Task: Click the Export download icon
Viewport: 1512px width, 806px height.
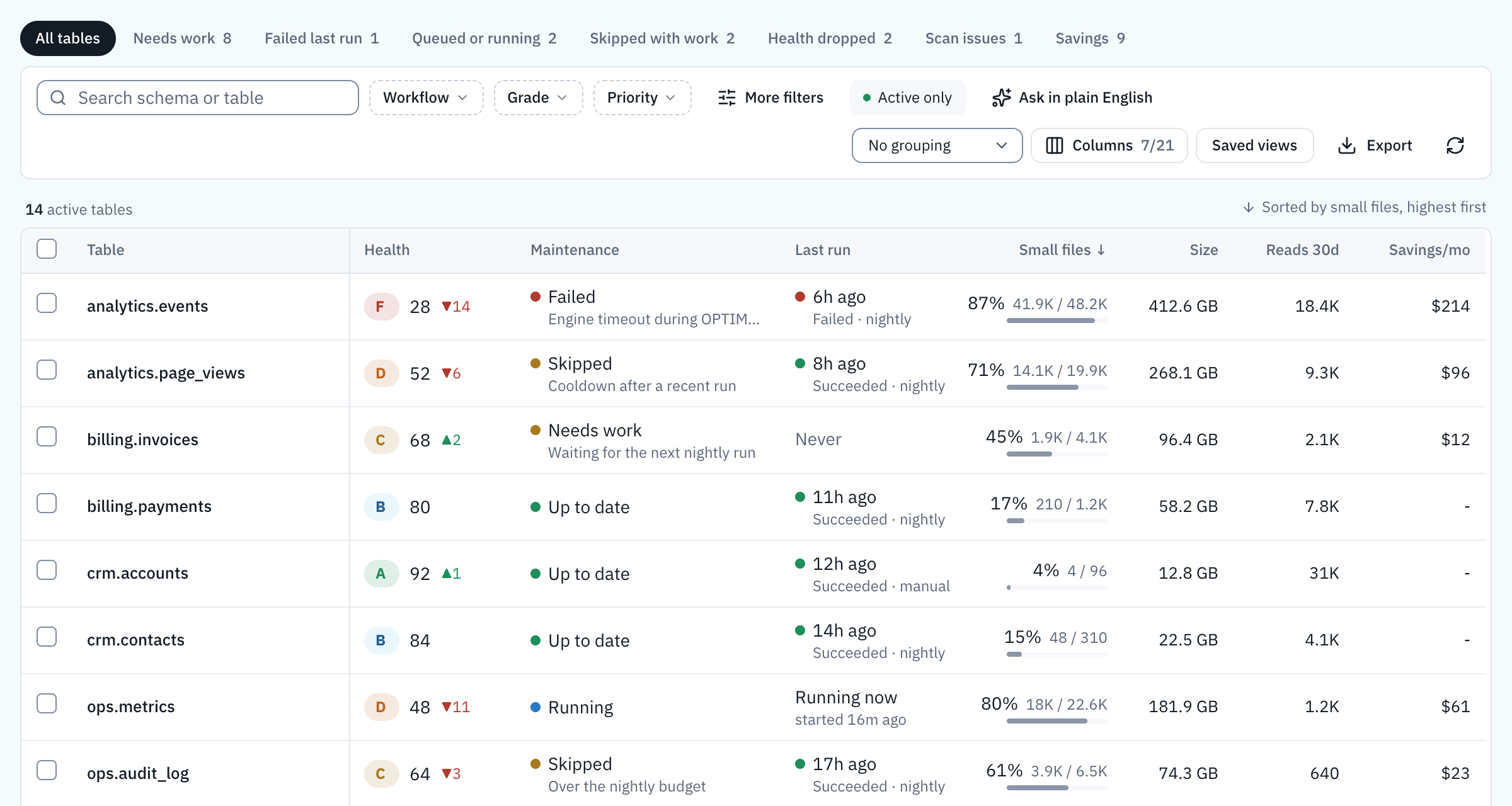Action: coord(1347,145)
